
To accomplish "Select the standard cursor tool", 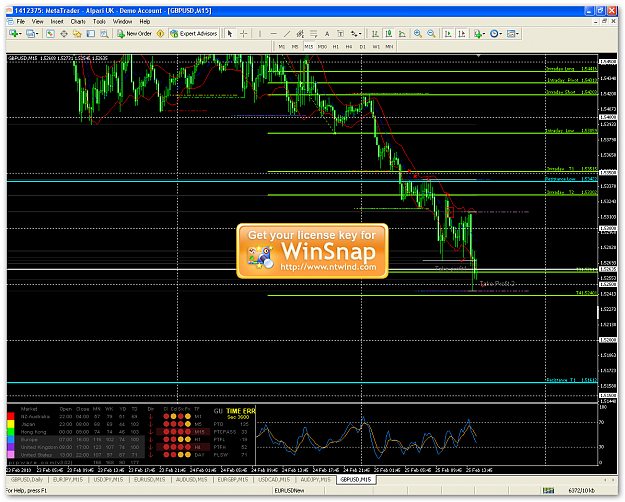I will point(230,34).
